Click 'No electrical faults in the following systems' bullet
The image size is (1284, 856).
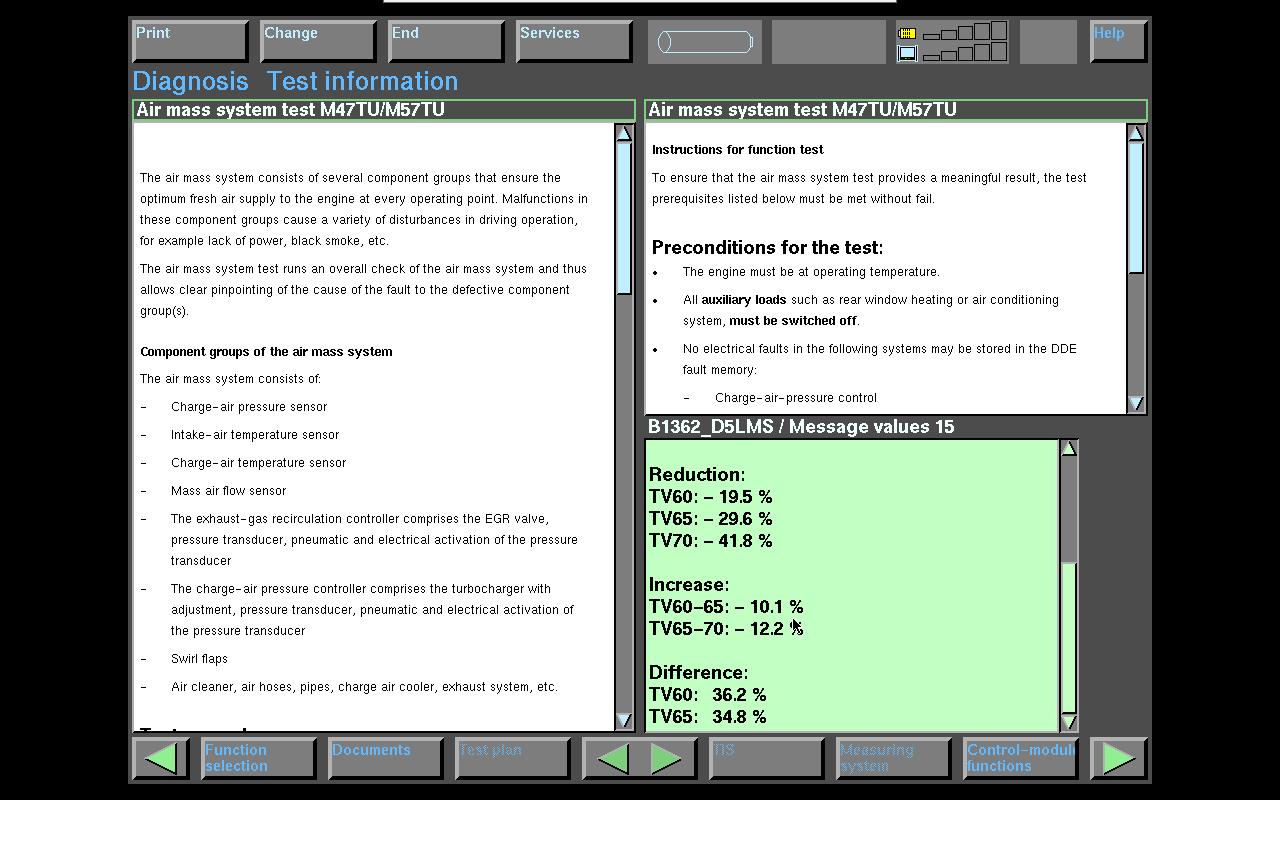pyautogui.click(x=880, y=359)
